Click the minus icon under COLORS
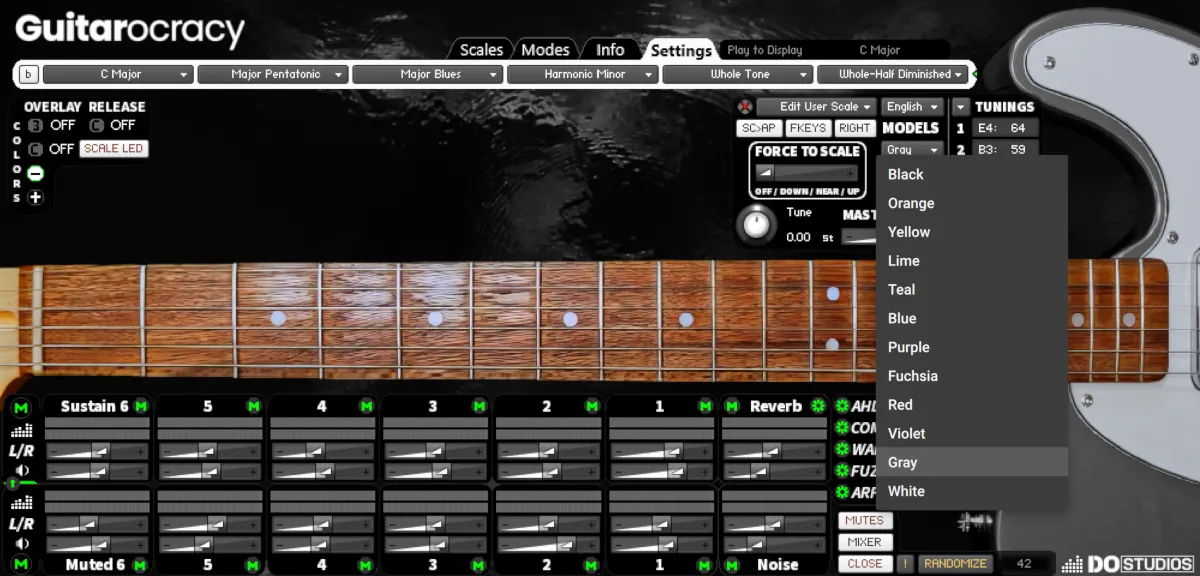The height and width of the screenshot is (576, 1200). (35, 173)
